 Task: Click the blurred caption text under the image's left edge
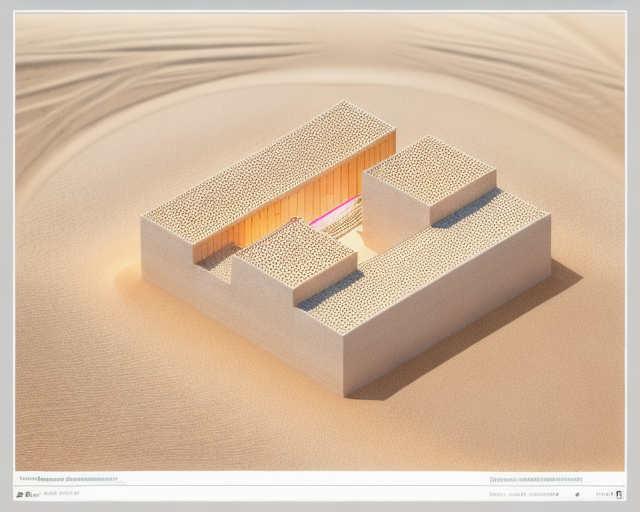point(69,479)
